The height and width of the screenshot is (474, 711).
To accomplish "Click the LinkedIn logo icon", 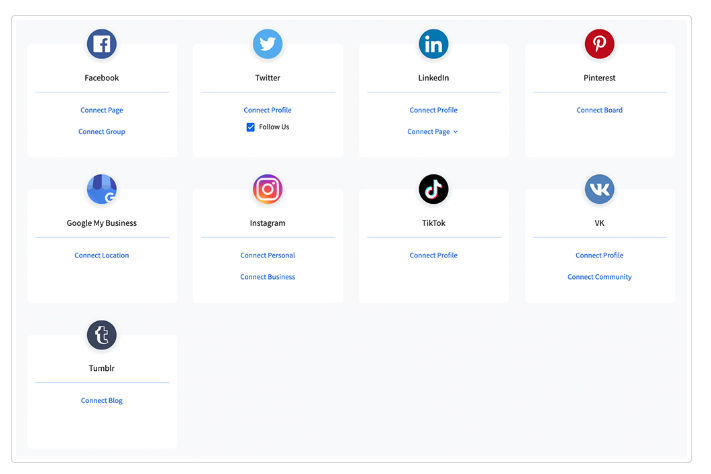I will click(x=433, y=44).
